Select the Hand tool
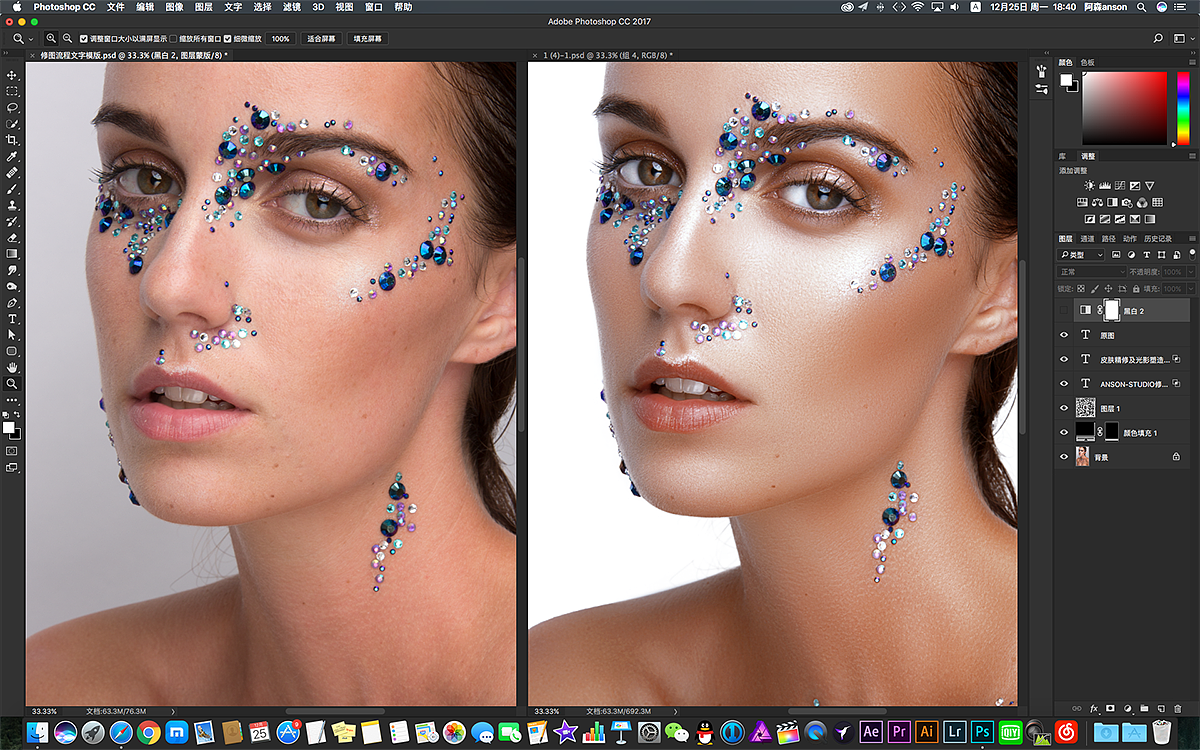Viewport: 1200px width, 750px height. click(12, 367)
